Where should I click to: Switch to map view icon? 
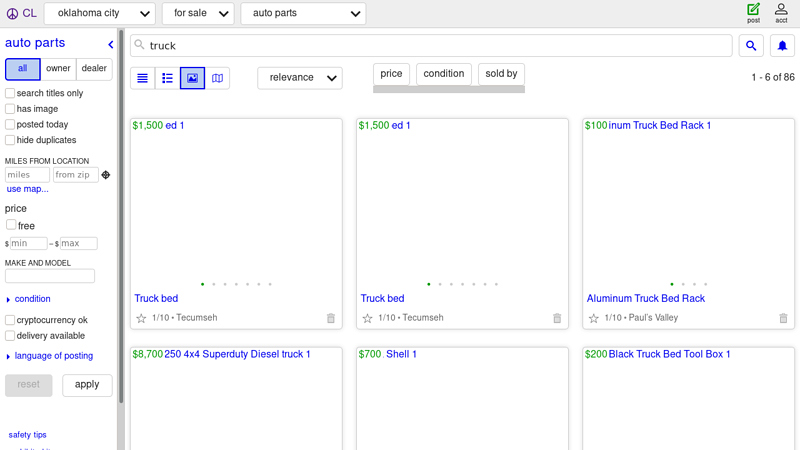tap(217, 78)
